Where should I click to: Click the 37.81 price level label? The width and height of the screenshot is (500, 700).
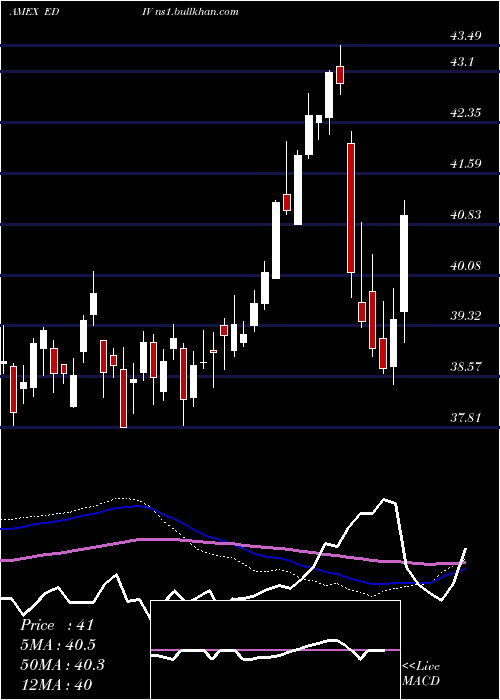466,418
